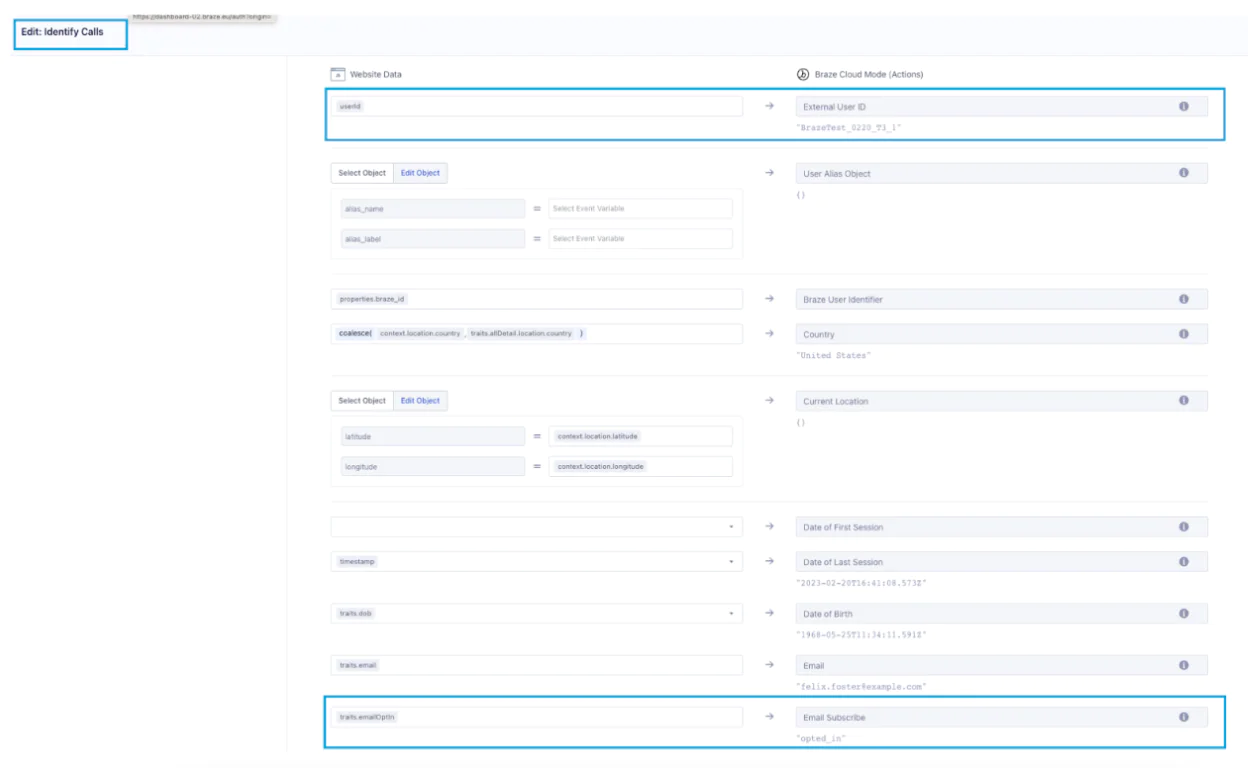The height and width of the screenshot is (768, 1248).
Task: Click info icon for Date of First Session
Action: (x=1184, y=527)
